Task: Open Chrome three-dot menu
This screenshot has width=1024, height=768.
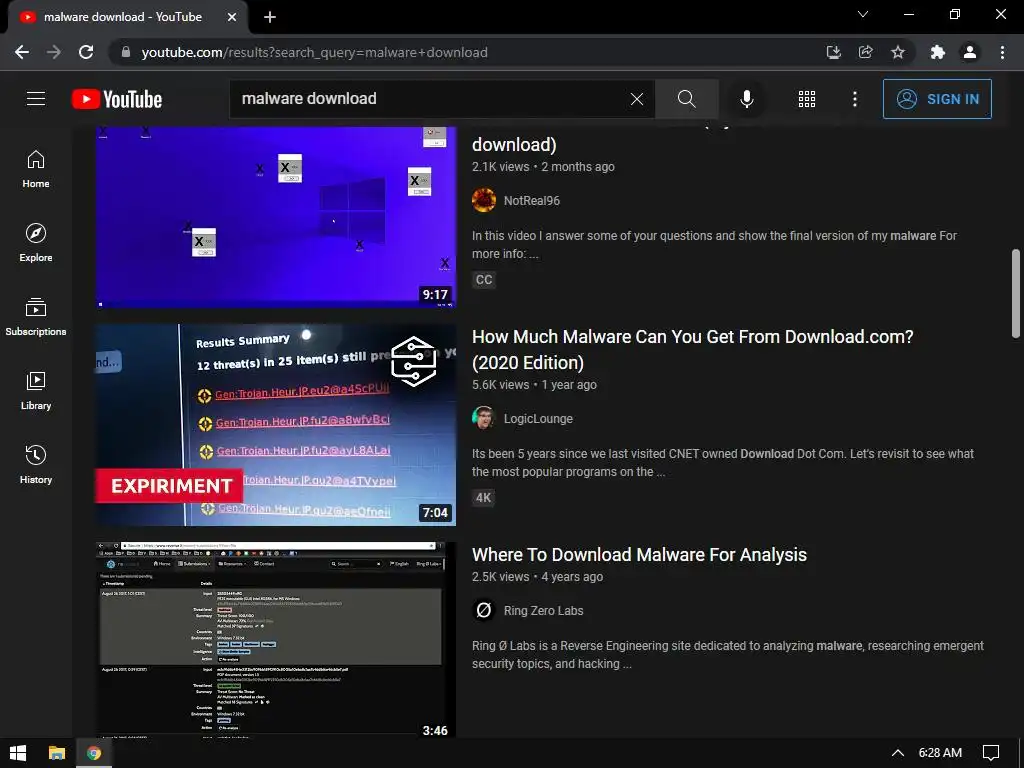Action: 1002,52
